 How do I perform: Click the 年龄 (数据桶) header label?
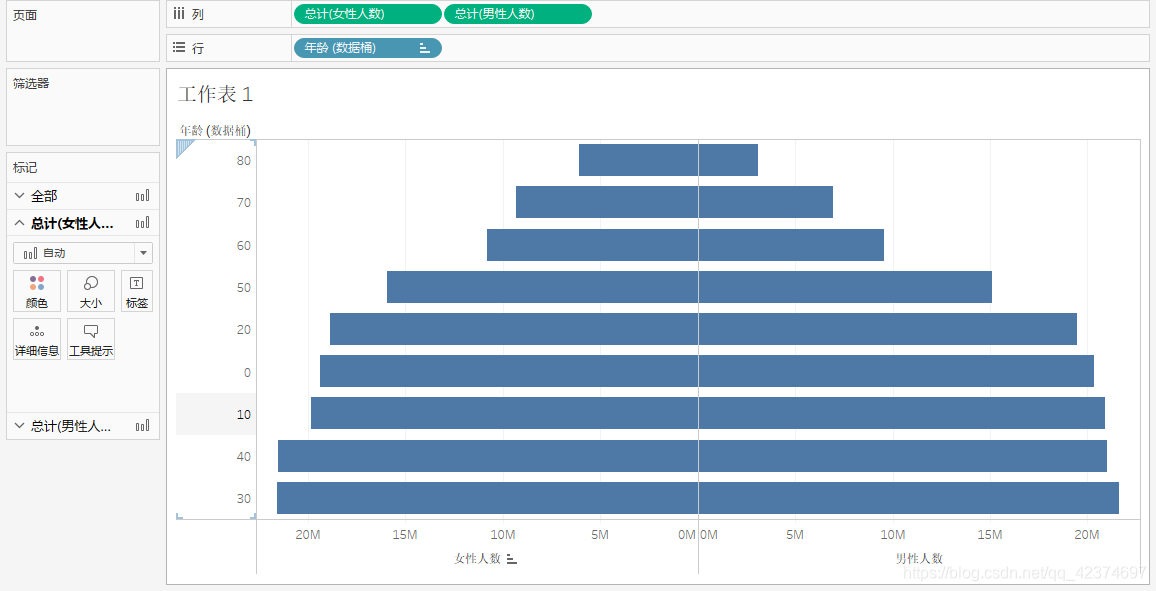pyautogui.click(x=215, y=130)
